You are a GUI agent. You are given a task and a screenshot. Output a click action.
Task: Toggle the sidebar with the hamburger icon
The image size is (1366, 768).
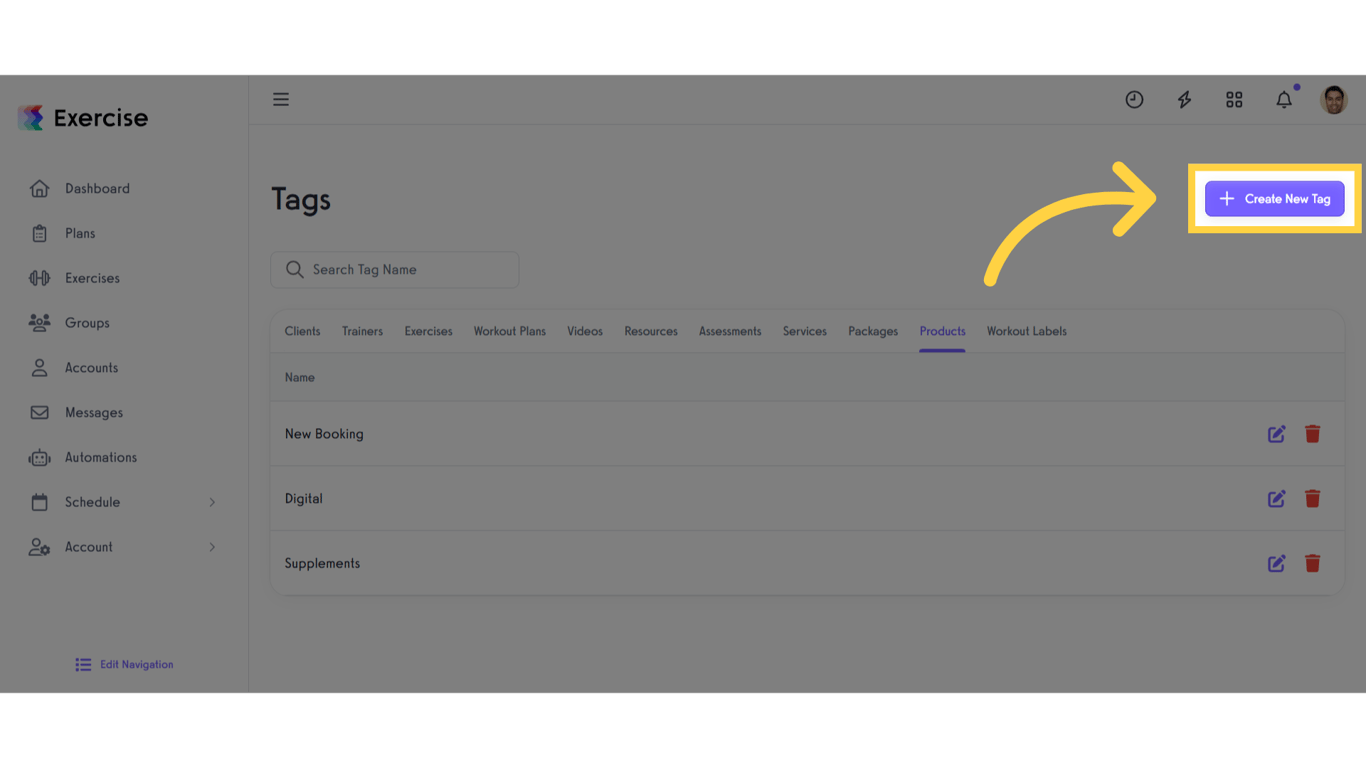(x=280, y=99)
